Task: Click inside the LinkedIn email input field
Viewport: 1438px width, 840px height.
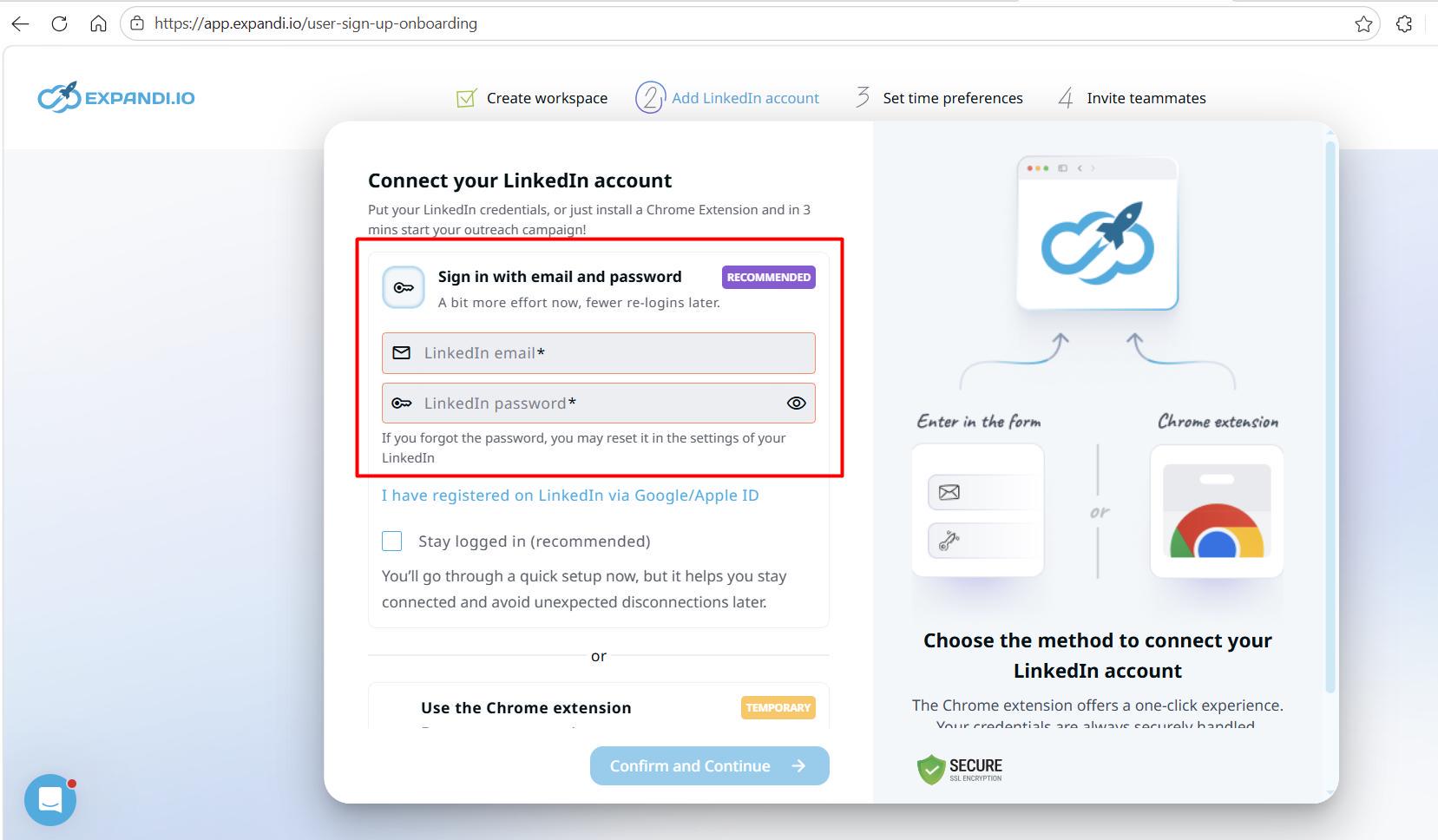Action: [x=598, y=352]
